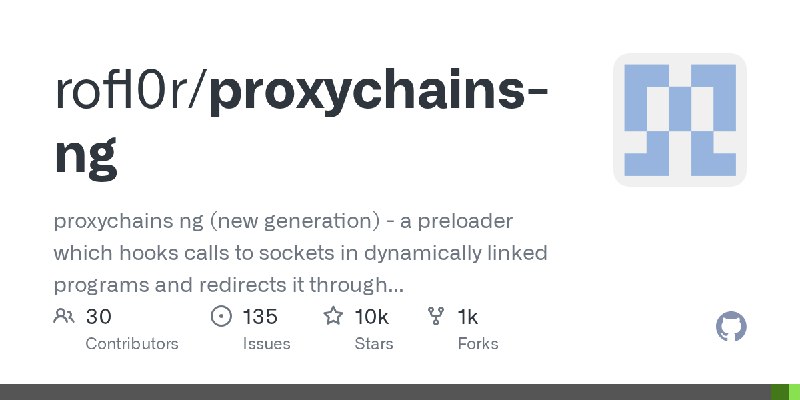Image resolution: width=800 pixels, height=400 pixels.
Task: Click the proxychains ng description paragraph
Action: coord(300,252)
